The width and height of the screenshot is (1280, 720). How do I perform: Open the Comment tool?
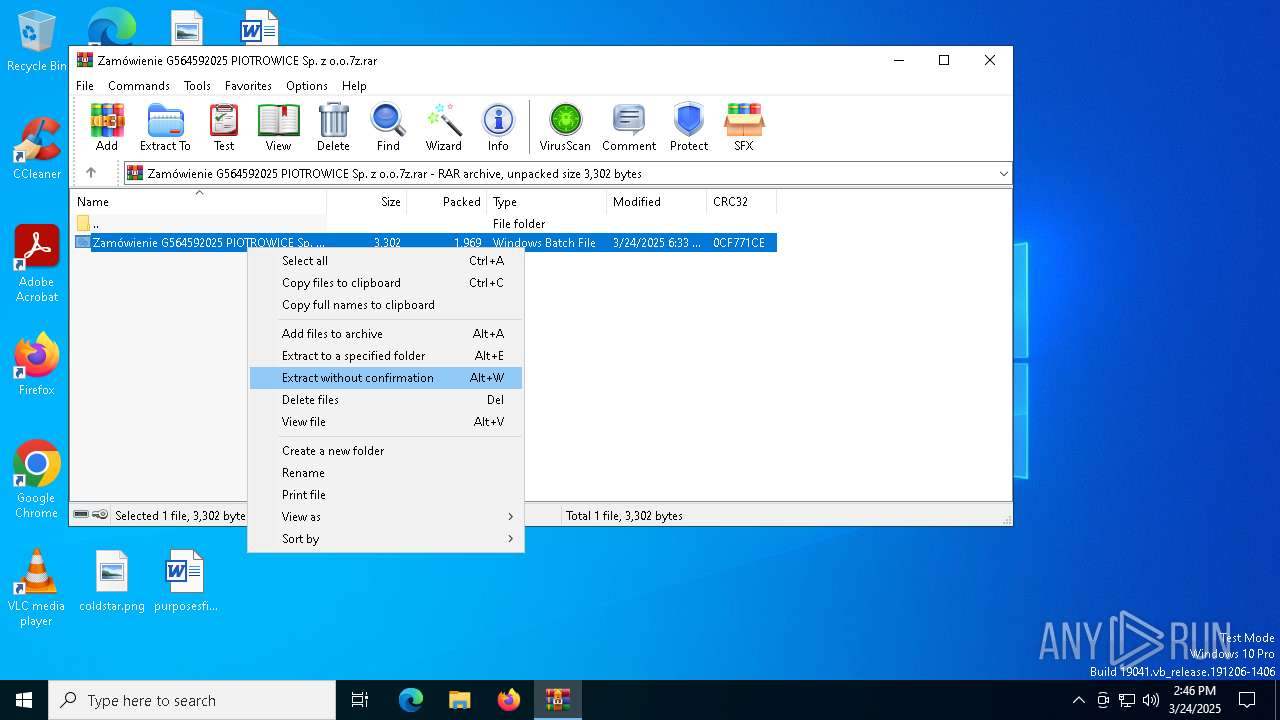[629, 127]
